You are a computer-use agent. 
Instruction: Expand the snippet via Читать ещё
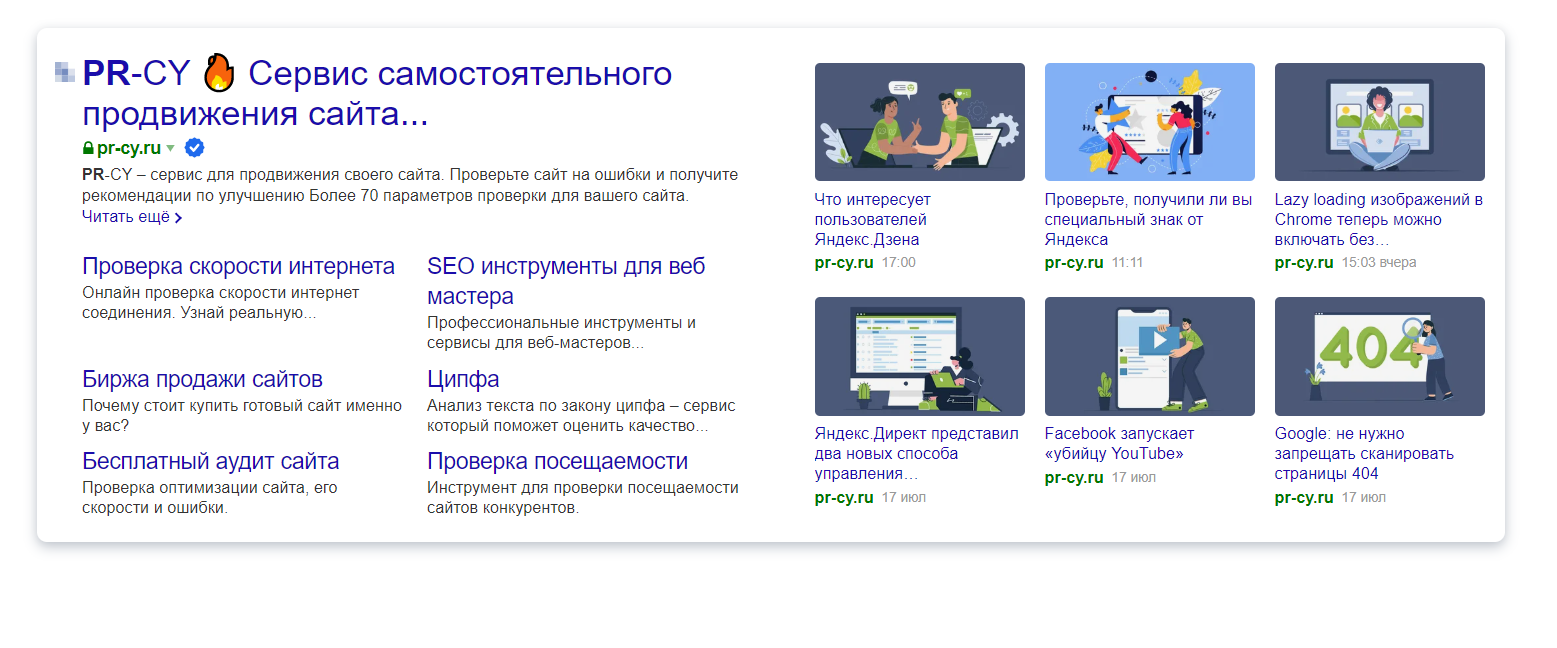point(132,216)
